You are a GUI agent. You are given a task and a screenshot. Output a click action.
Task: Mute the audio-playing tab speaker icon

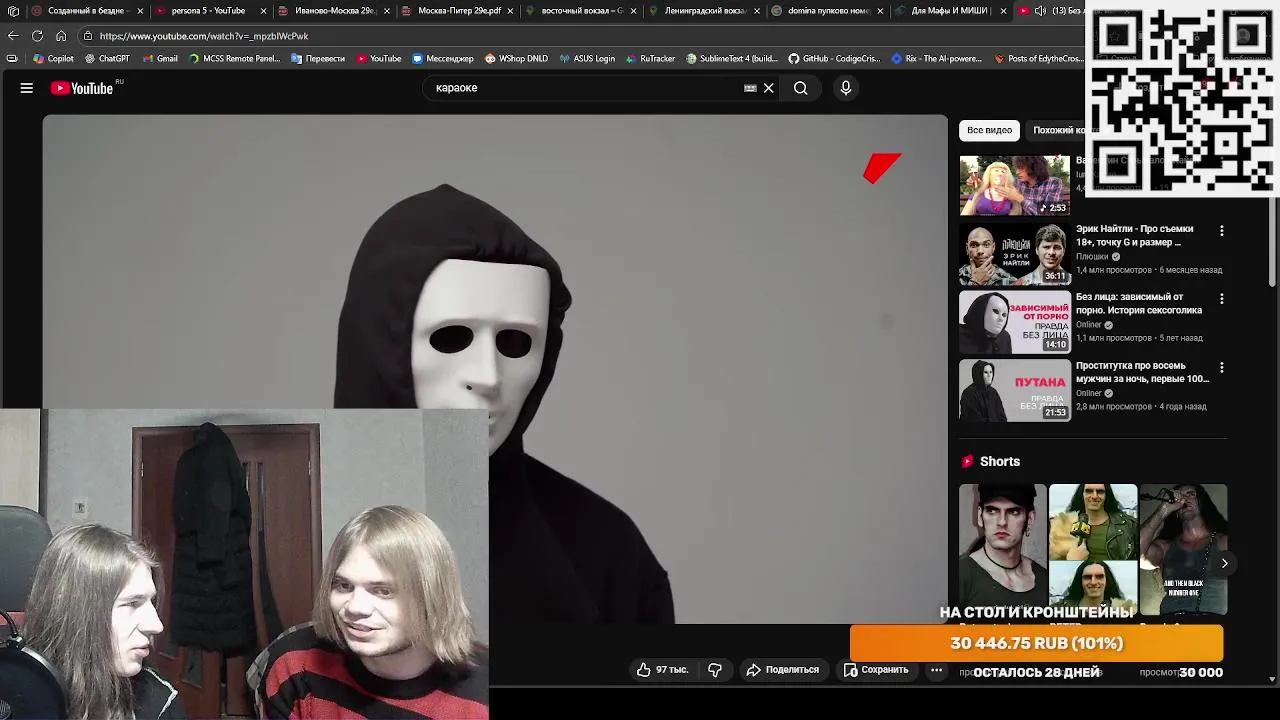[x=1041, y=11]
